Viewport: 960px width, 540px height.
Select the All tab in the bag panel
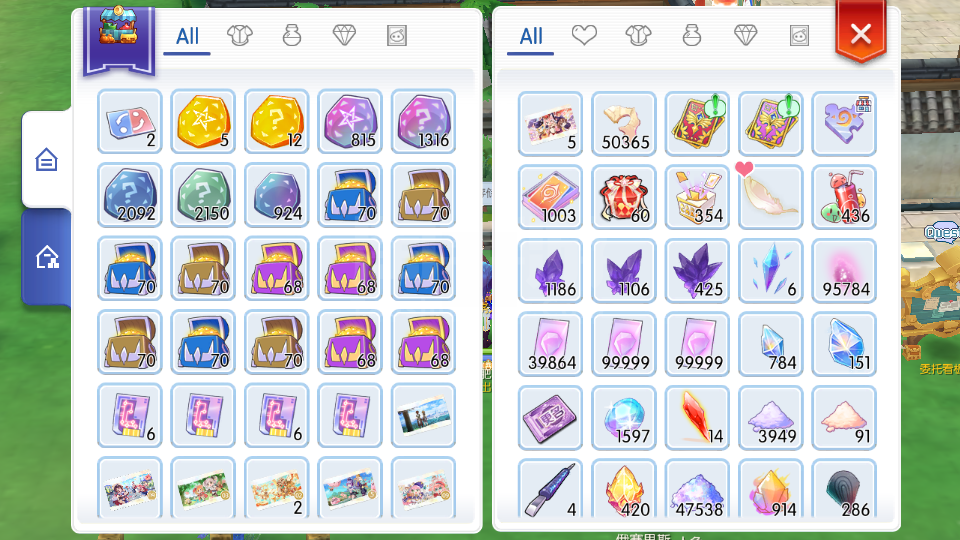pyautogui.click(x=531, y=37)
